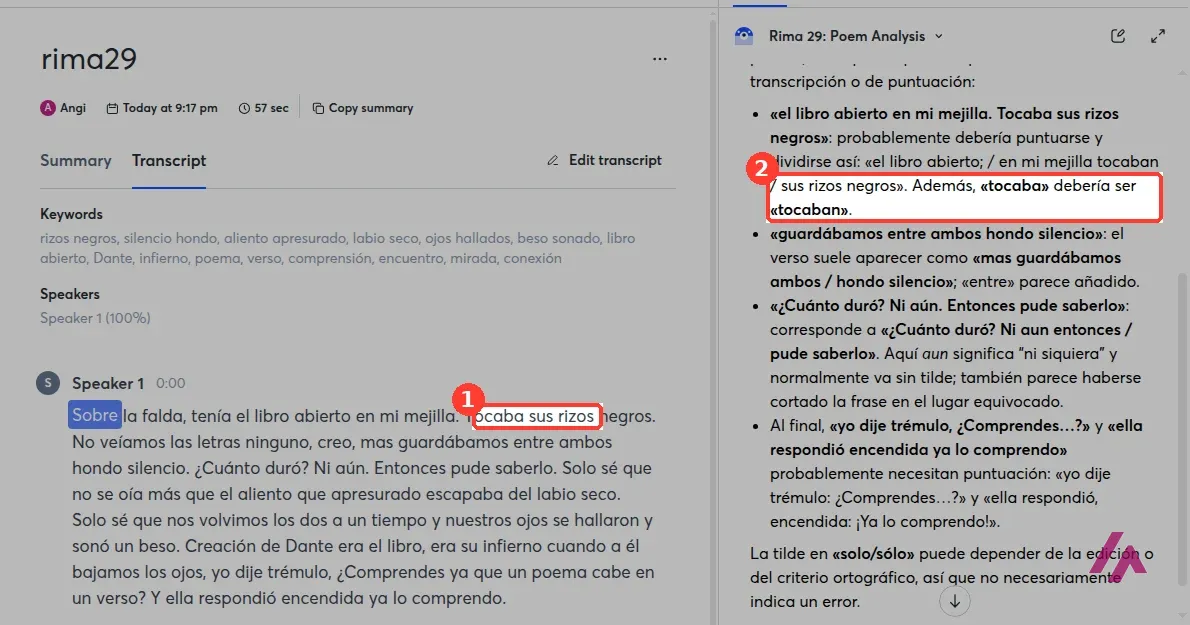Screen dimensions: 1190x625
Task: Switch to the Summary tab
Action: point(76,161)
